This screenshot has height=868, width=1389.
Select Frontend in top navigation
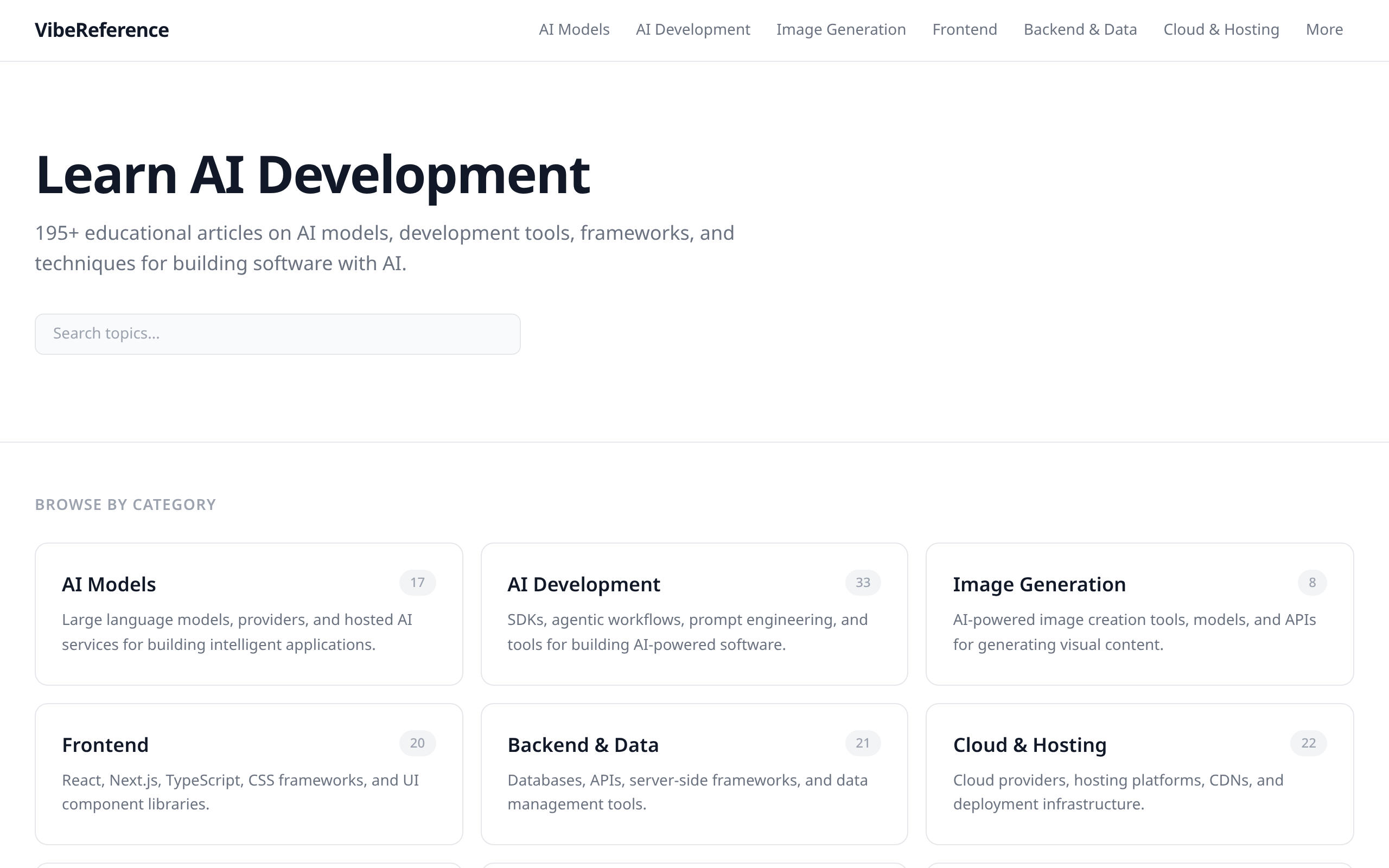pyautogui.click(x=964, y=29)
